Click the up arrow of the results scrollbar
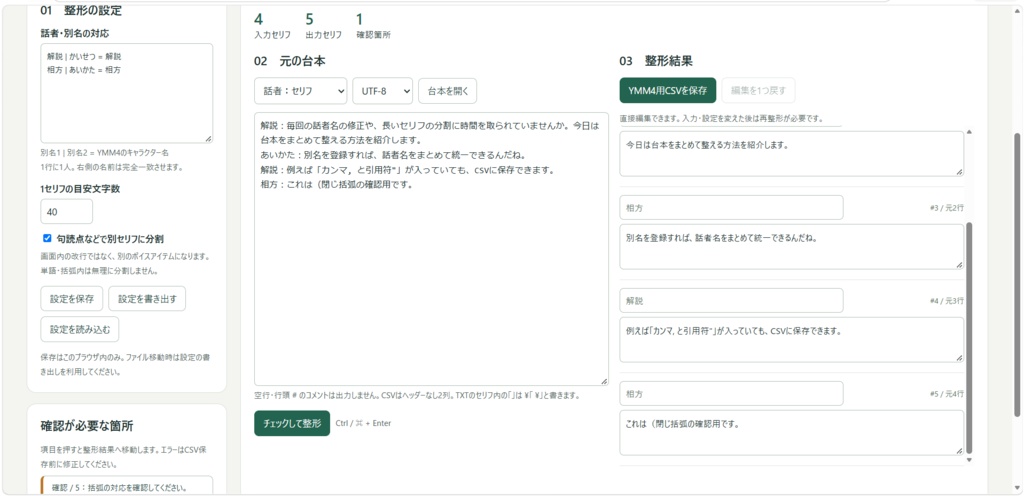 969,132
